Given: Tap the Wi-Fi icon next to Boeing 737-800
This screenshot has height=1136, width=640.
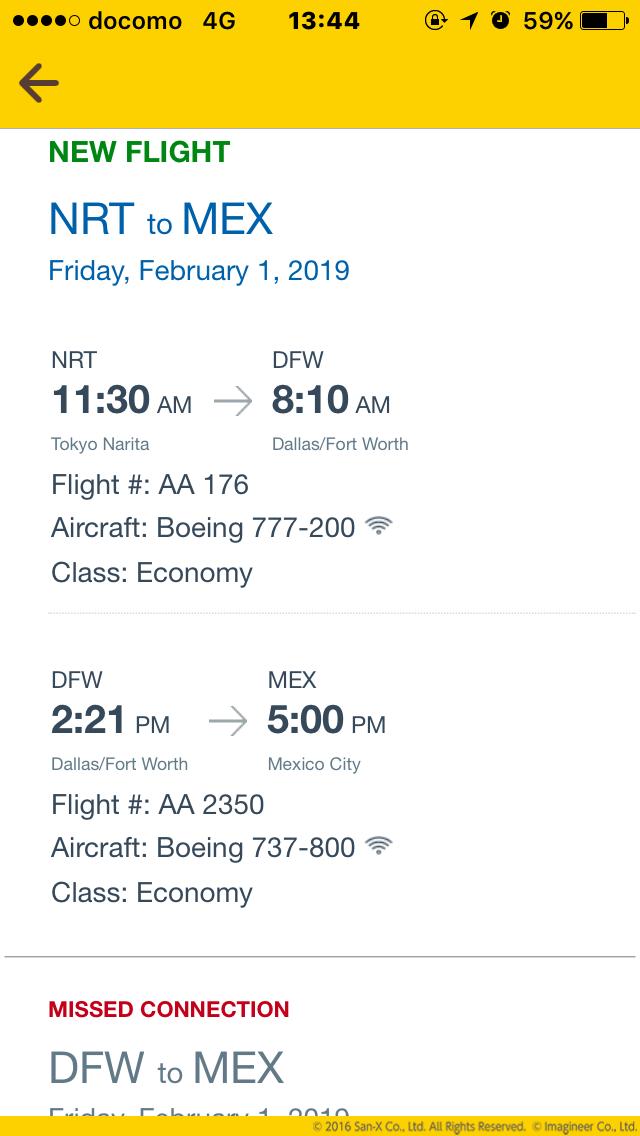Looking at the screenshot, I should coord(378,846).
